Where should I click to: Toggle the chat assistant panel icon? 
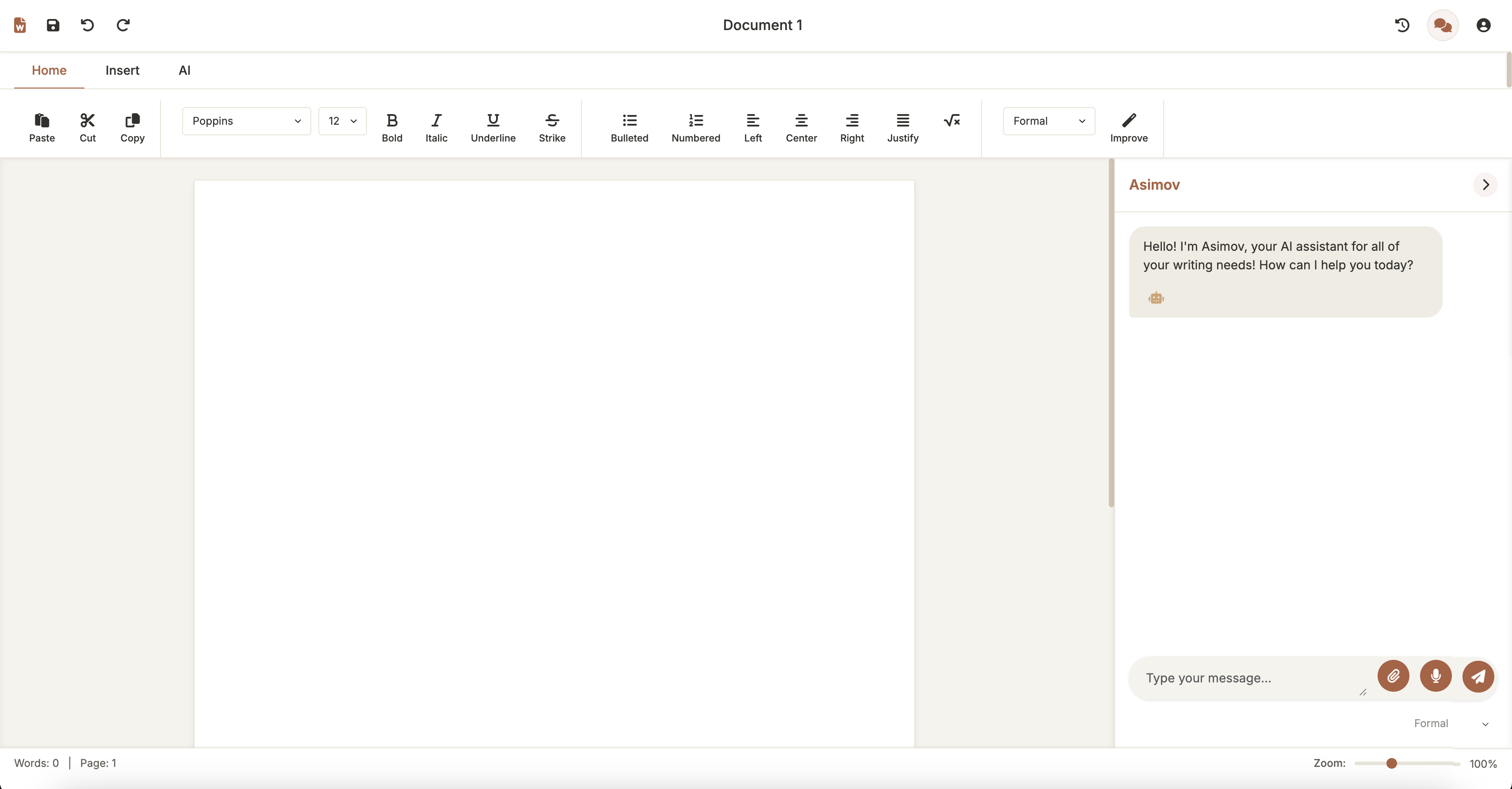click(1443, 25)
